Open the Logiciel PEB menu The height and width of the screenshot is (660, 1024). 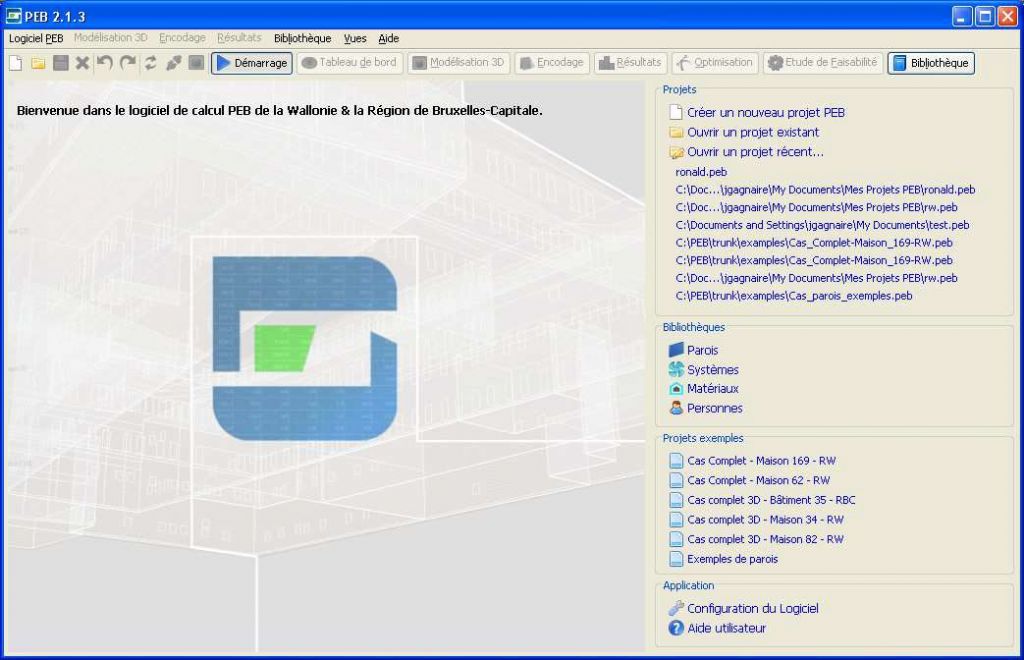pos(36,38)
